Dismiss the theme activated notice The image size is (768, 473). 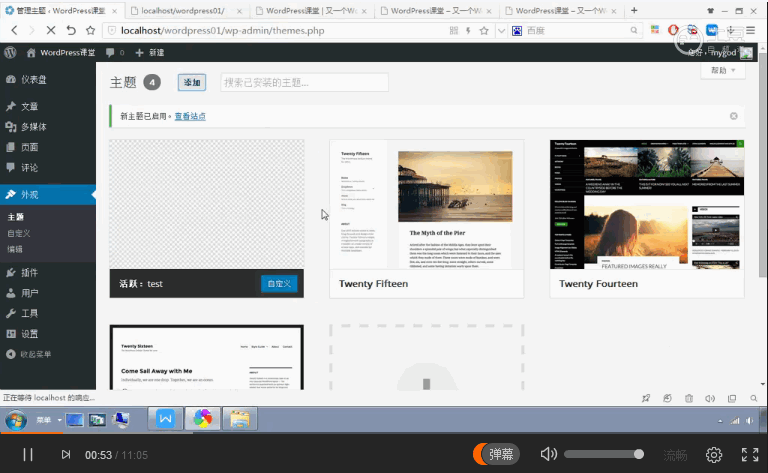coord(734,116)
